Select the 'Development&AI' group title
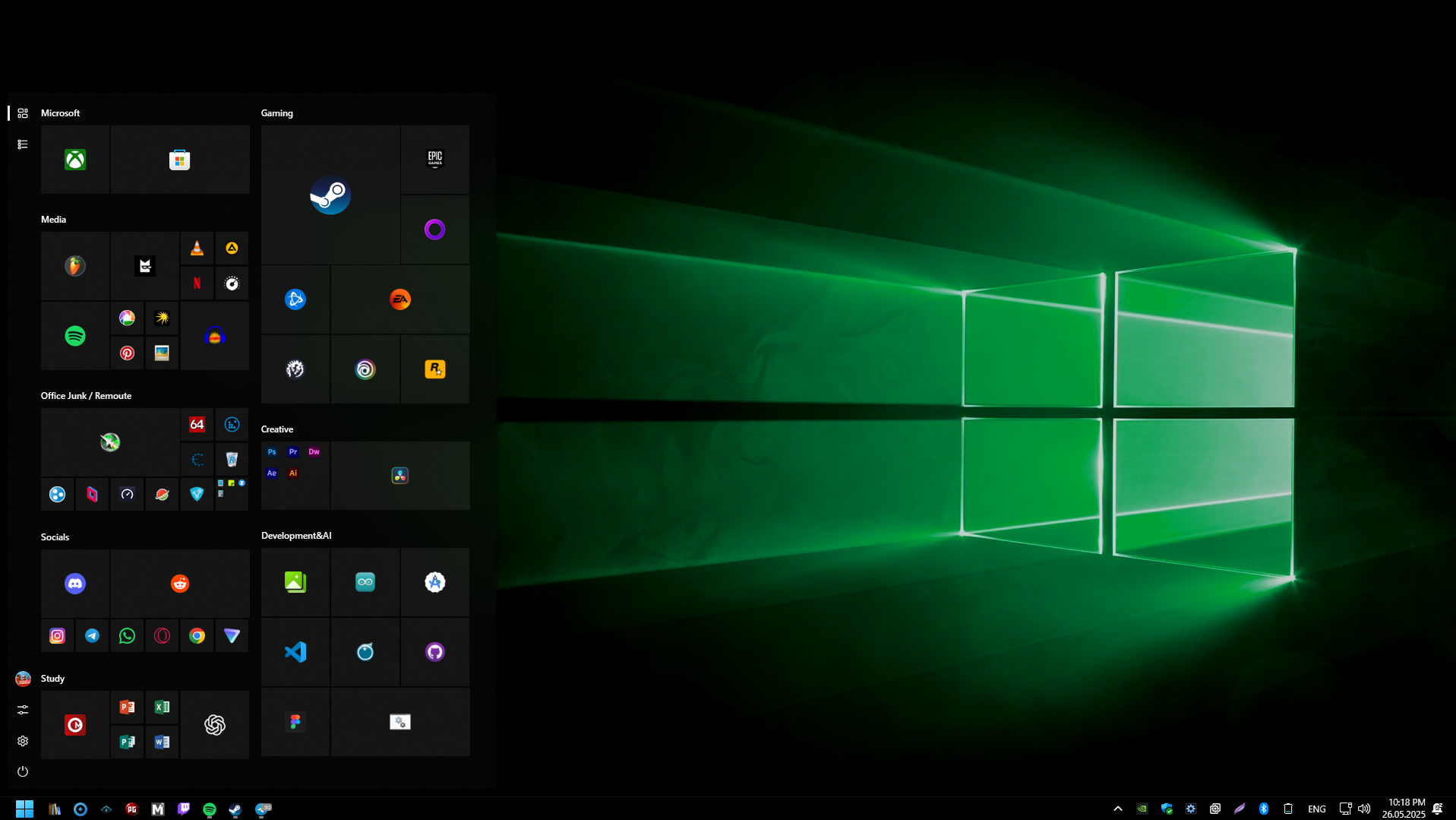This screenshot has height=820, width=1456. click(296, 536)
